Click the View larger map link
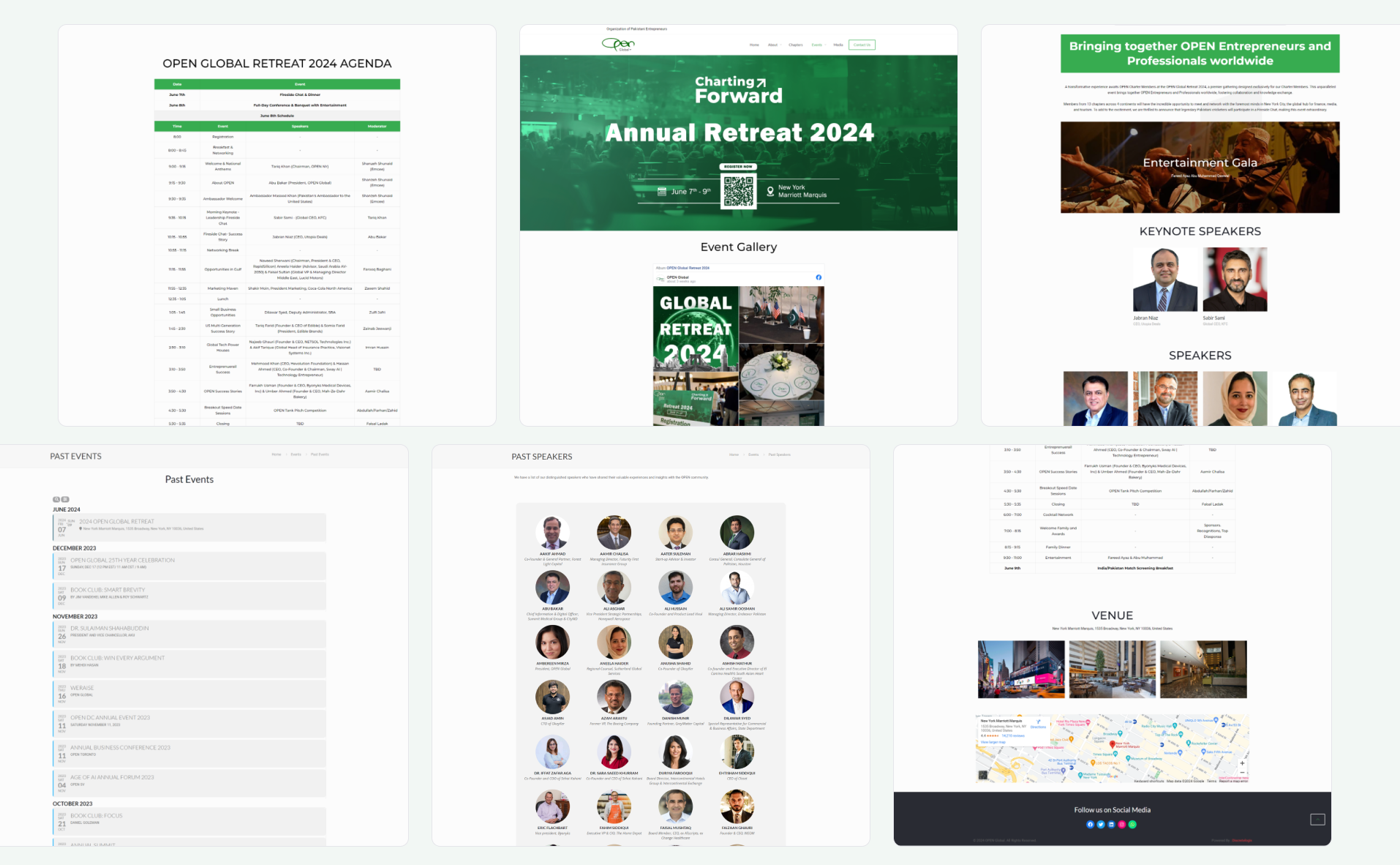Viewport: 1400px width, 865px height. [993, 742]
